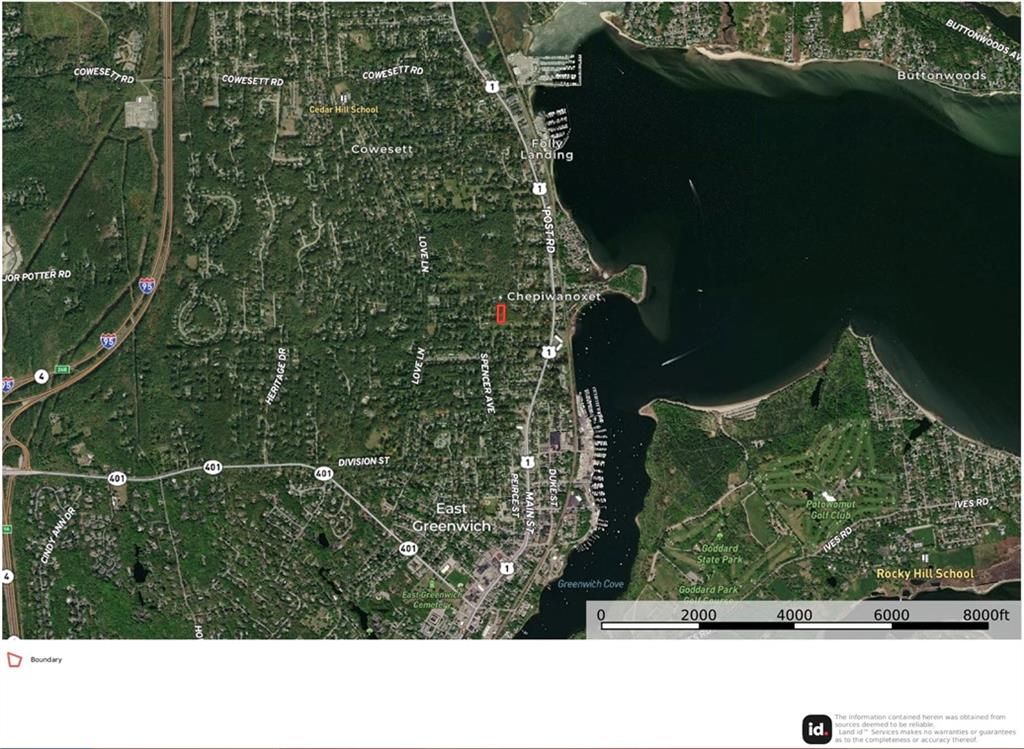
Task: Click the East Greenwich town label
Action: coord(451,517)
